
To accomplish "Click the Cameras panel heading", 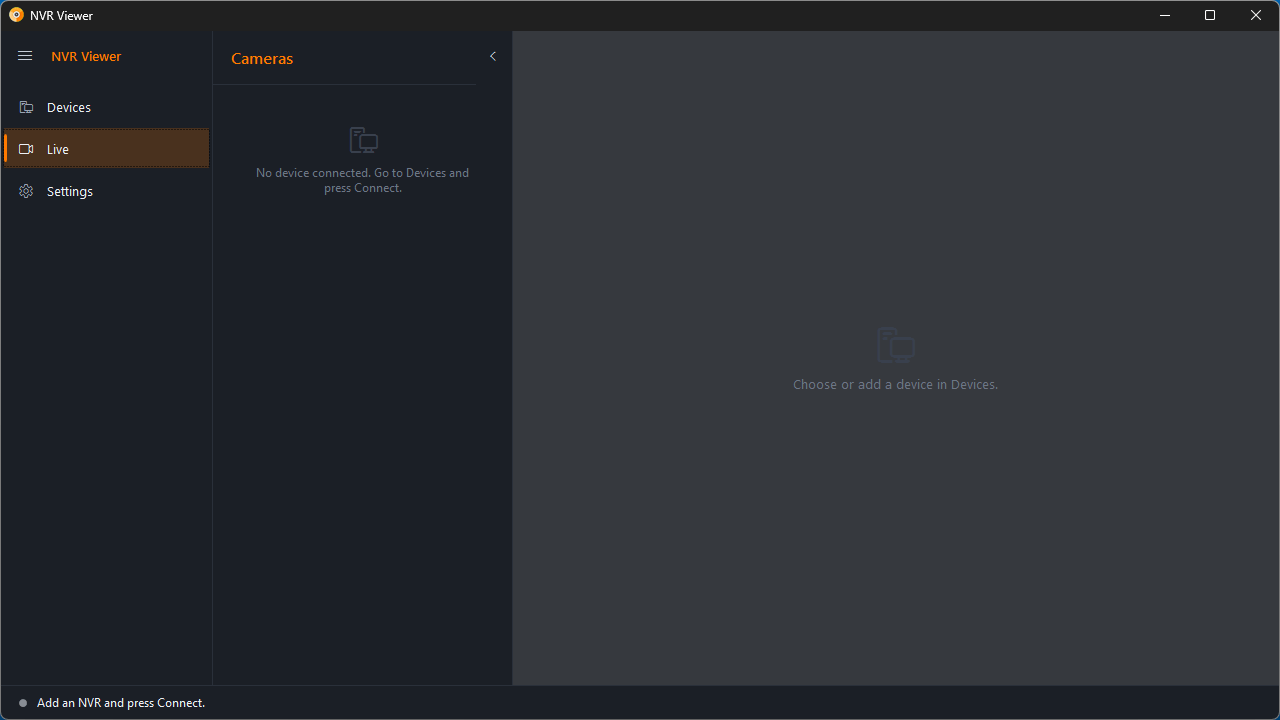I will pyautogui.click(x=262, y=58).
